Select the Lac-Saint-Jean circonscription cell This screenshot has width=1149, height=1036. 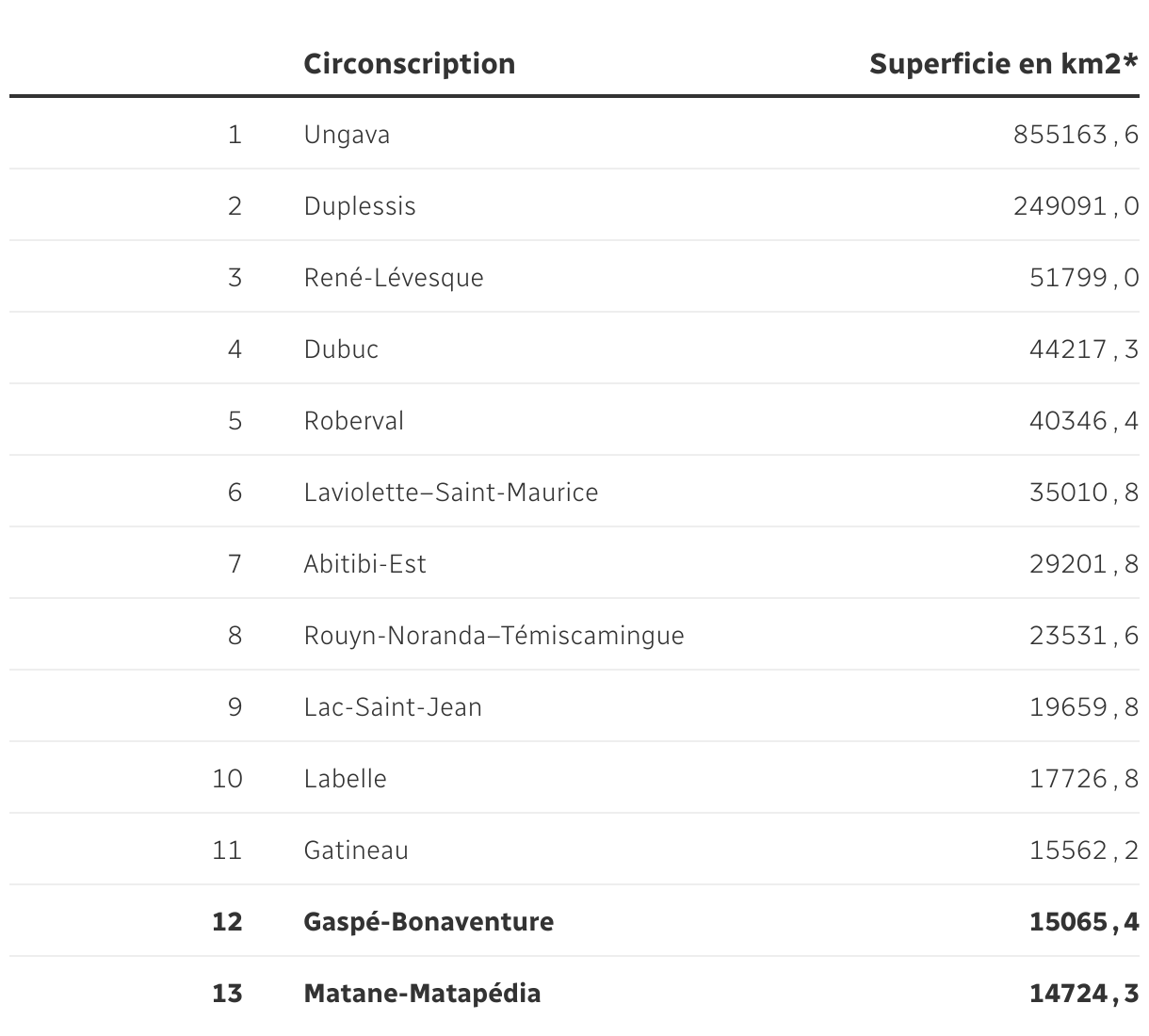(393, 707)
